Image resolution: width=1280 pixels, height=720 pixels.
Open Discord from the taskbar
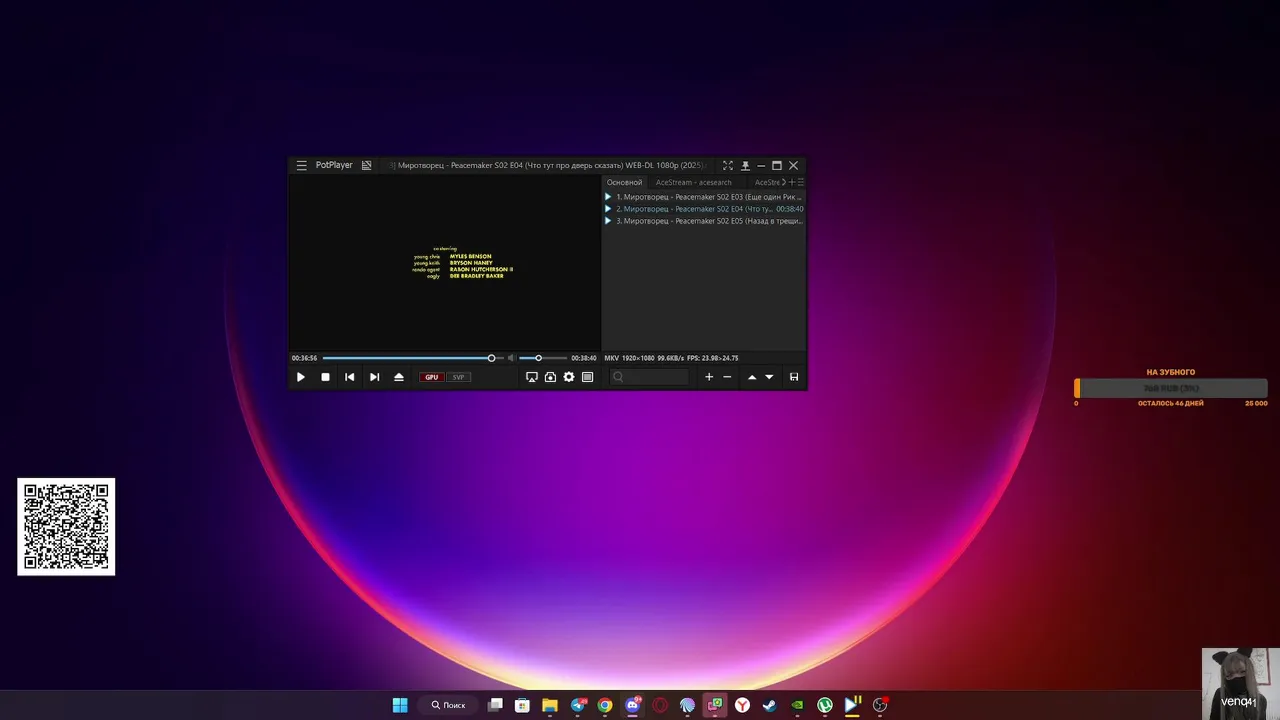pyautogui.click(x=633, y=705)
